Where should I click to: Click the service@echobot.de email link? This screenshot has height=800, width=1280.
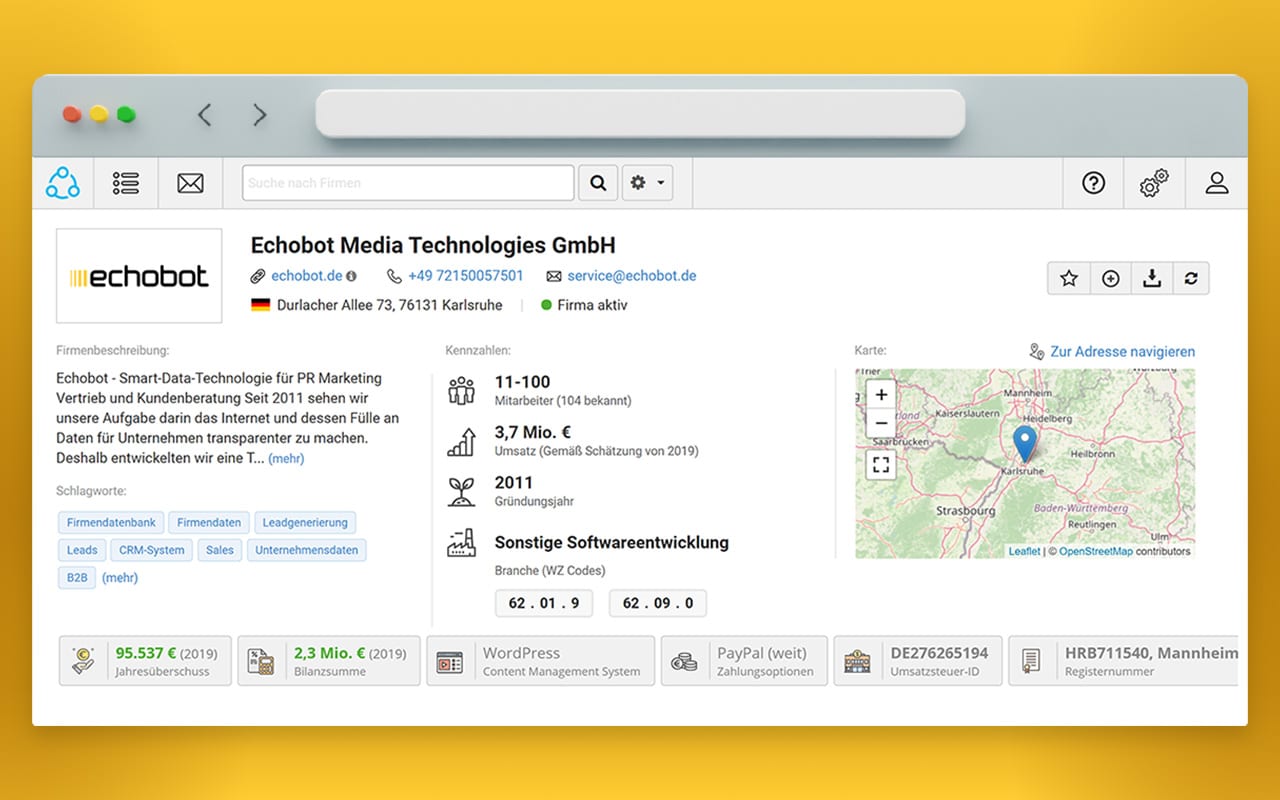pyautogui.click(x=632, y=276)
